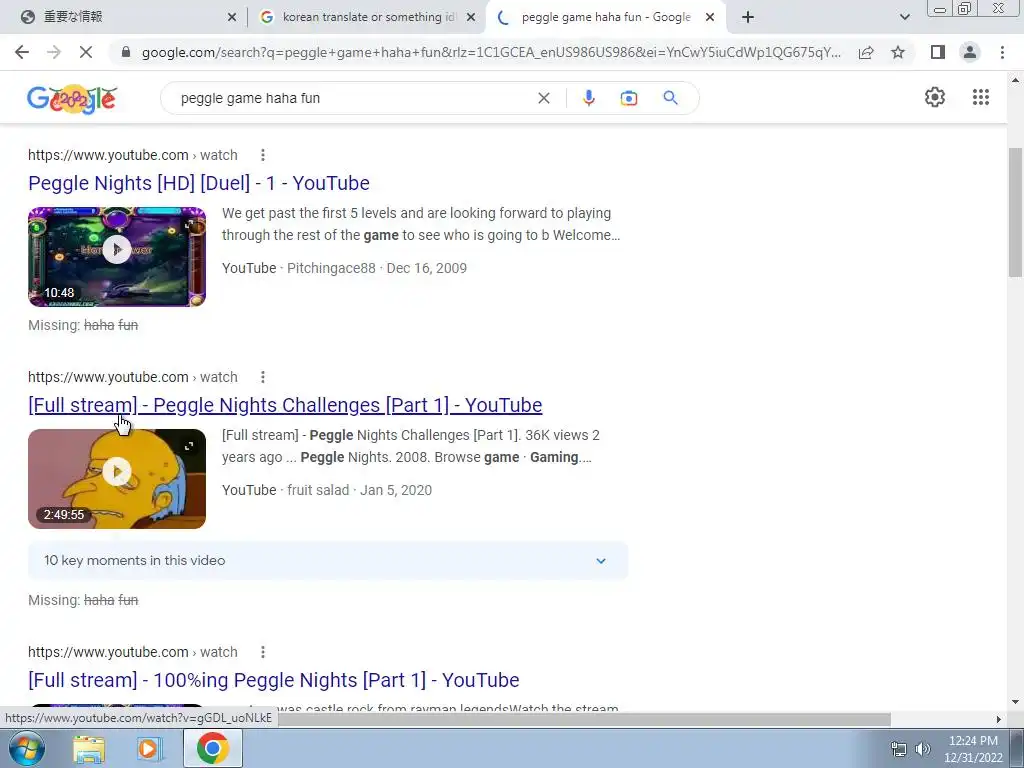Switch to the 重要な情報 tab
Screen dimensions: 1024x768
(124, 17)
